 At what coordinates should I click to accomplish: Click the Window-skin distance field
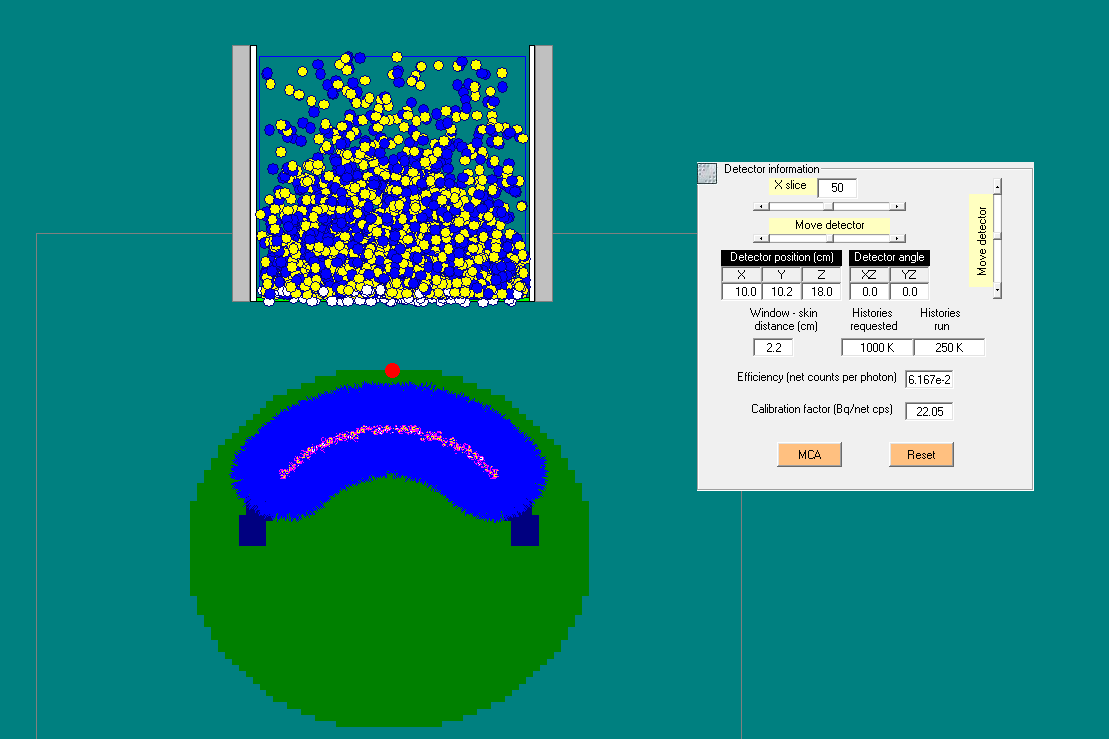tap(773, 348)
